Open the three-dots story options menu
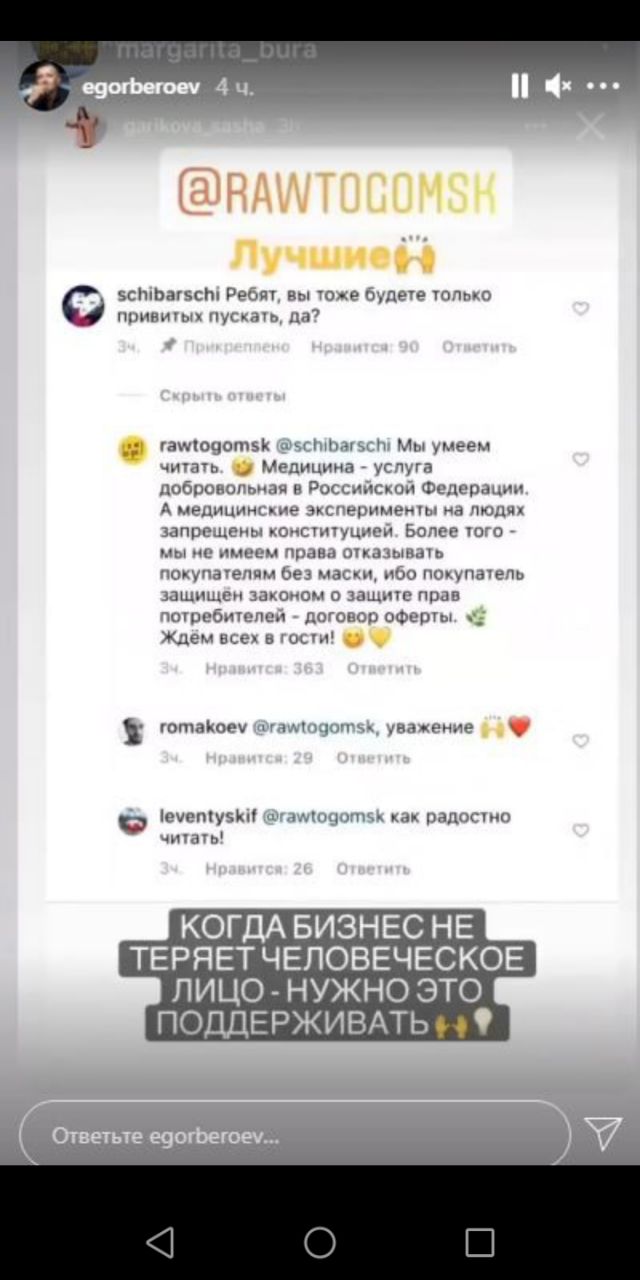640x1280 pixels. coord(603,87)
